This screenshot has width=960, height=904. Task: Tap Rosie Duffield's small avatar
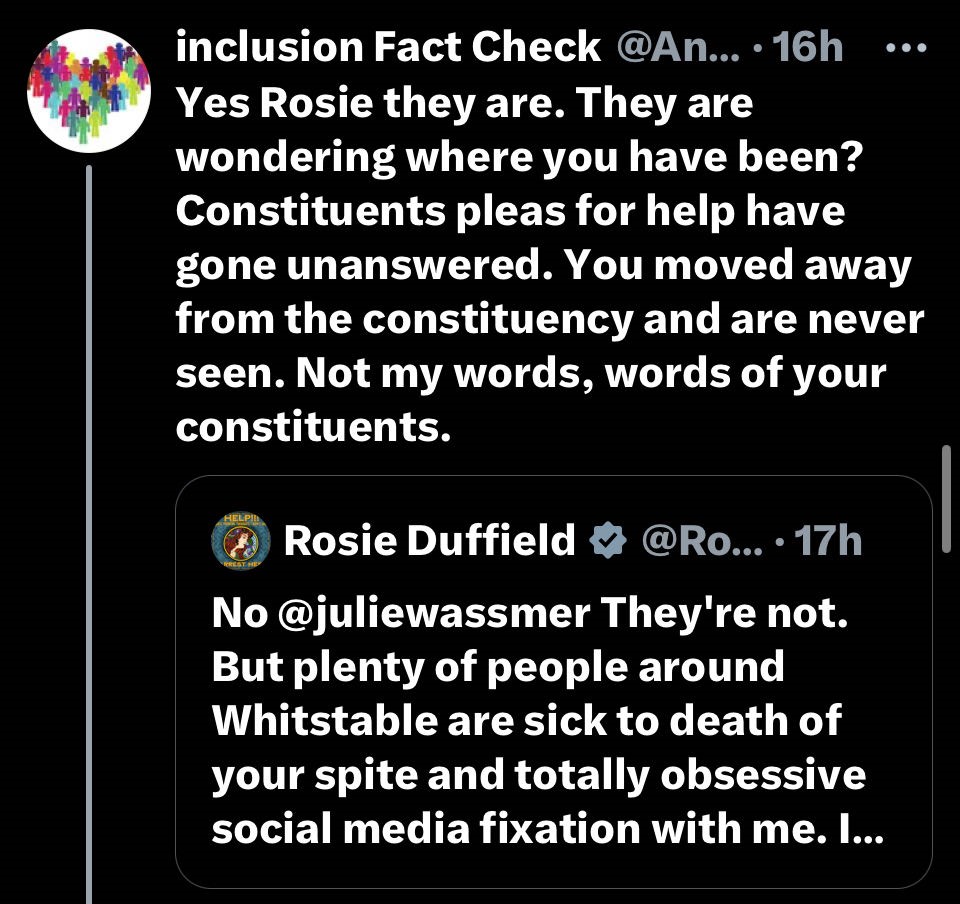pyautogui.click(x=241, y=541)
